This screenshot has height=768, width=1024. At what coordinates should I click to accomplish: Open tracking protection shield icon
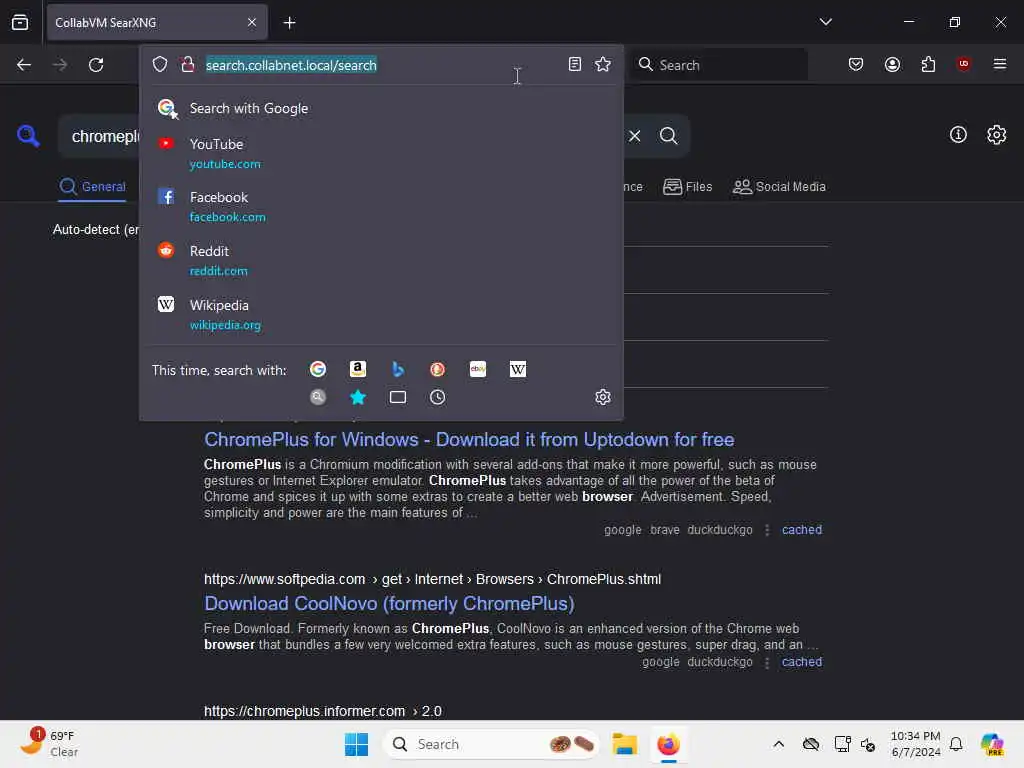(x=160, y=64)
